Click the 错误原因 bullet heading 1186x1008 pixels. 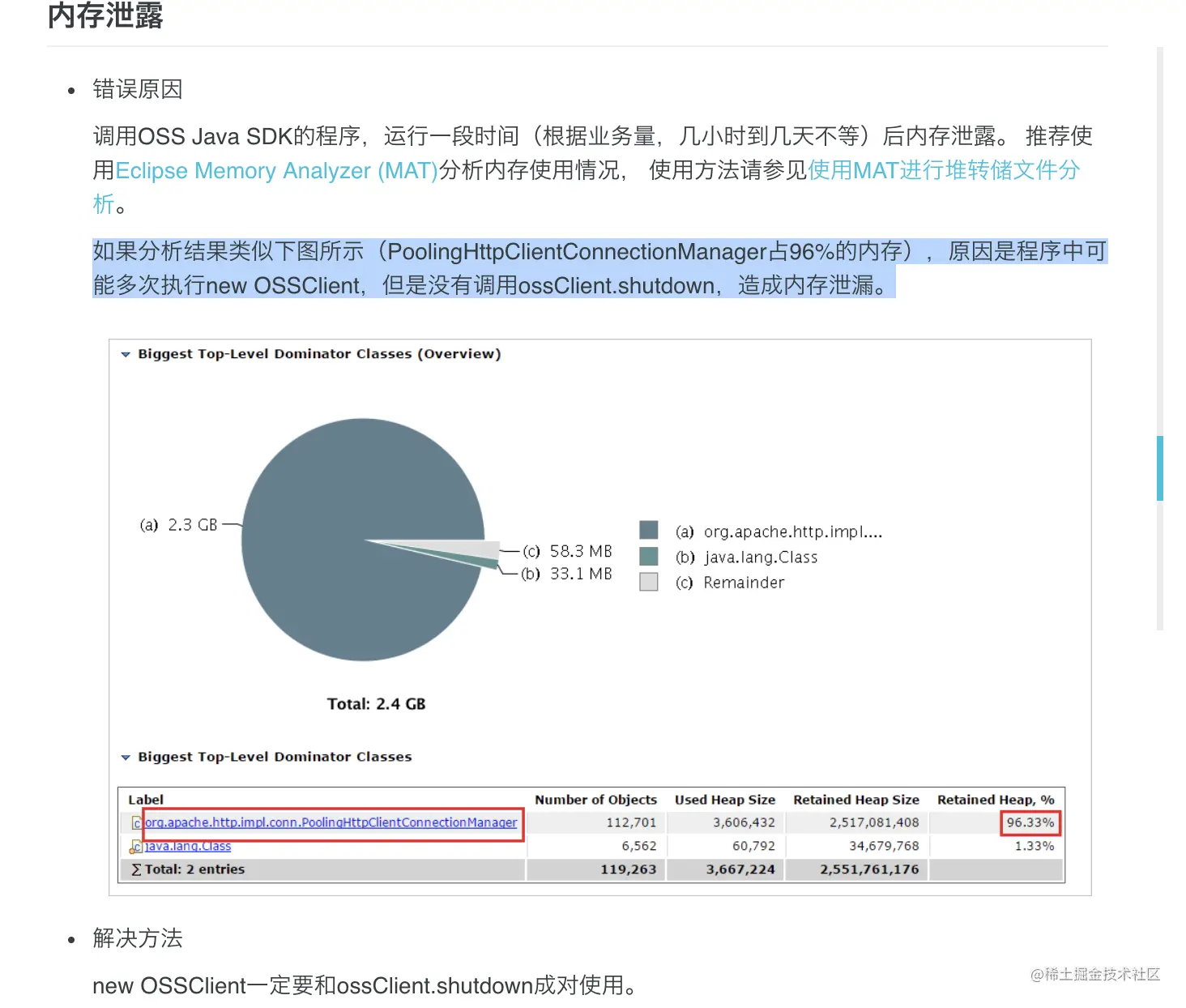138,89
